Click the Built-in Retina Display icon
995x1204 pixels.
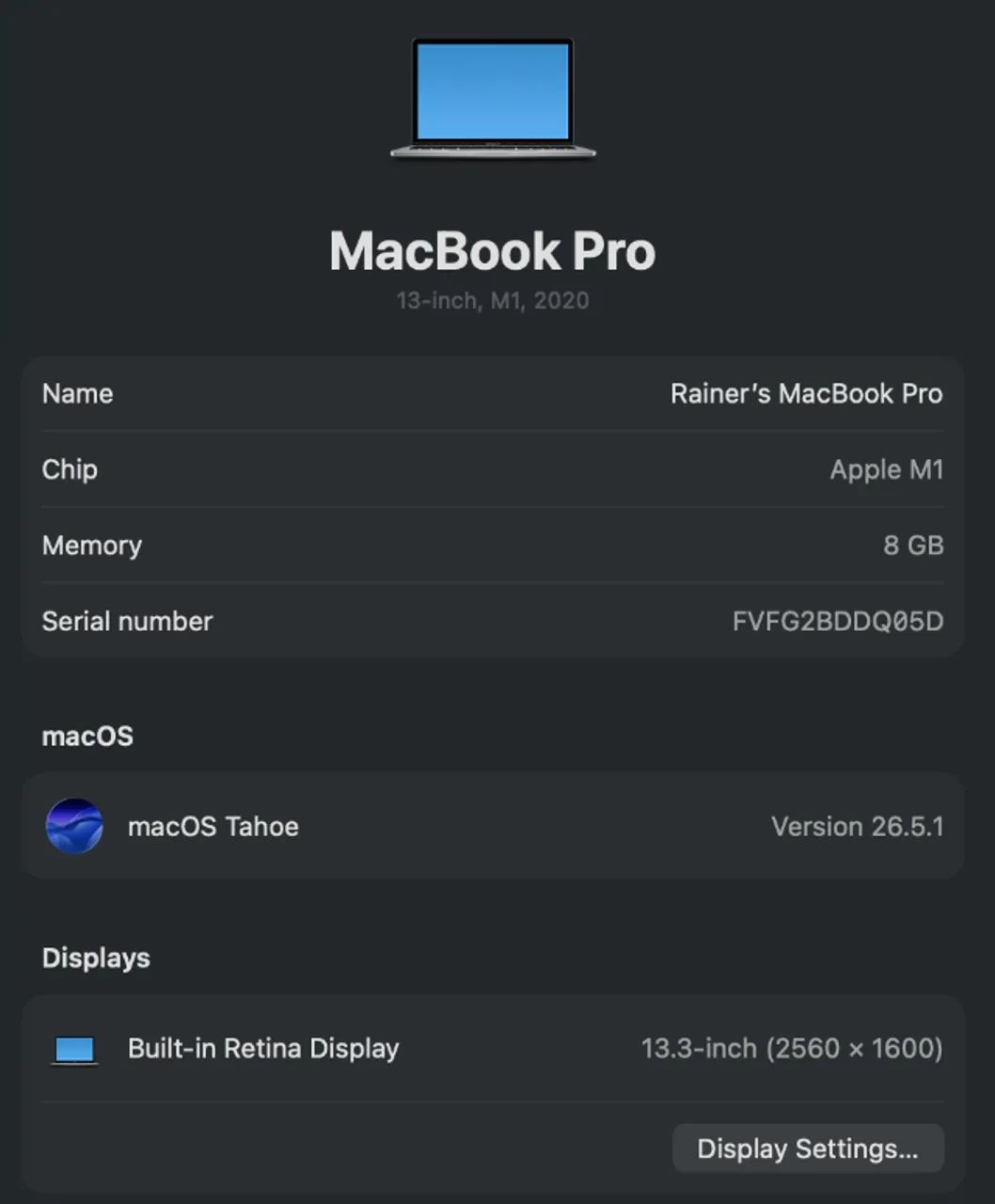(x=74, y=1050)
